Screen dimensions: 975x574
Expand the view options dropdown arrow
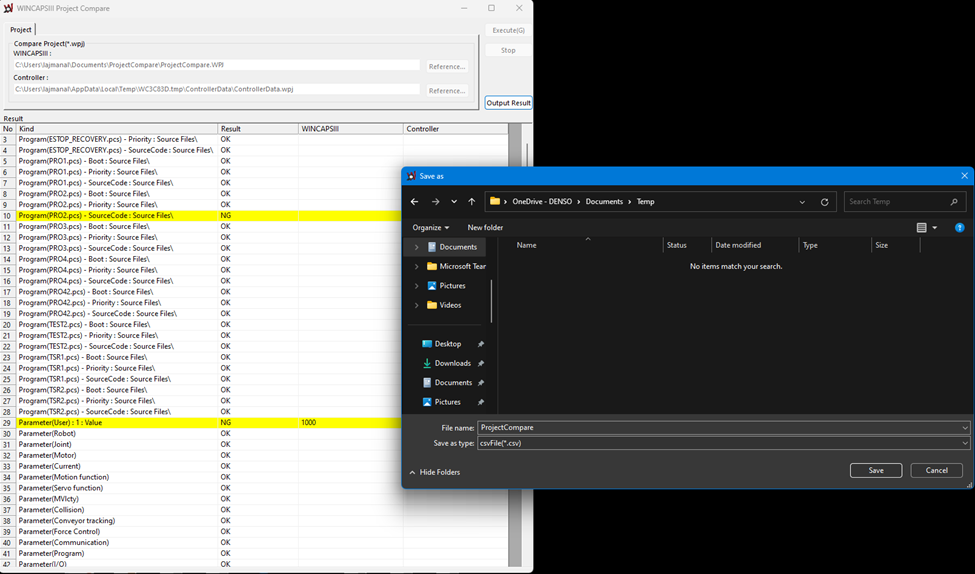tap(935, 228)
